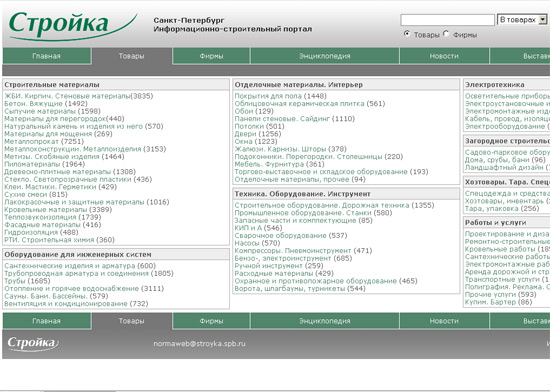Select the Фирмы radio button
Viewport: 550px width, 392px height.
(446, 34)
